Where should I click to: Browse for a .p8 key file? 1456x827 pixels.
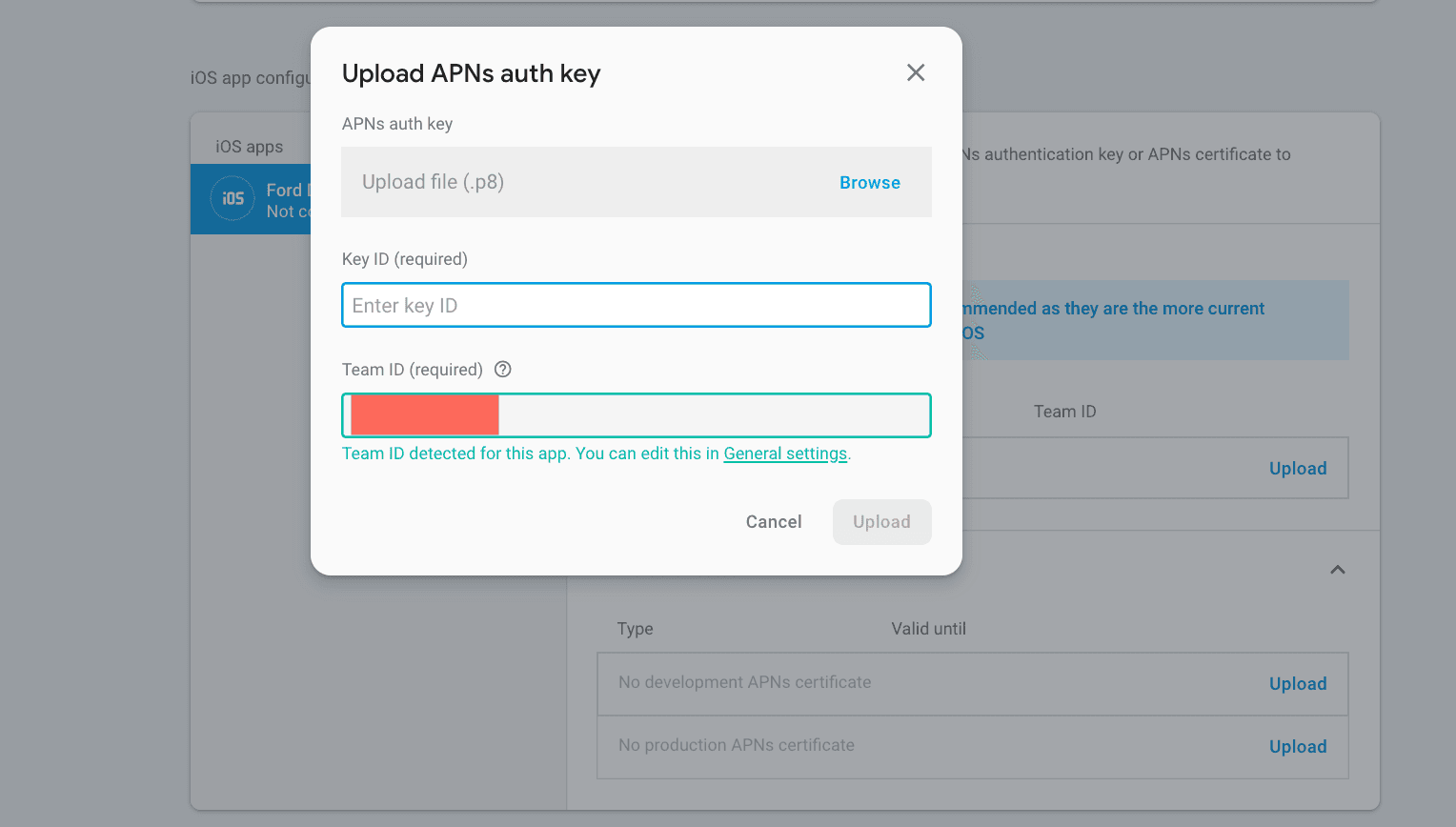[x=869, y=183]
